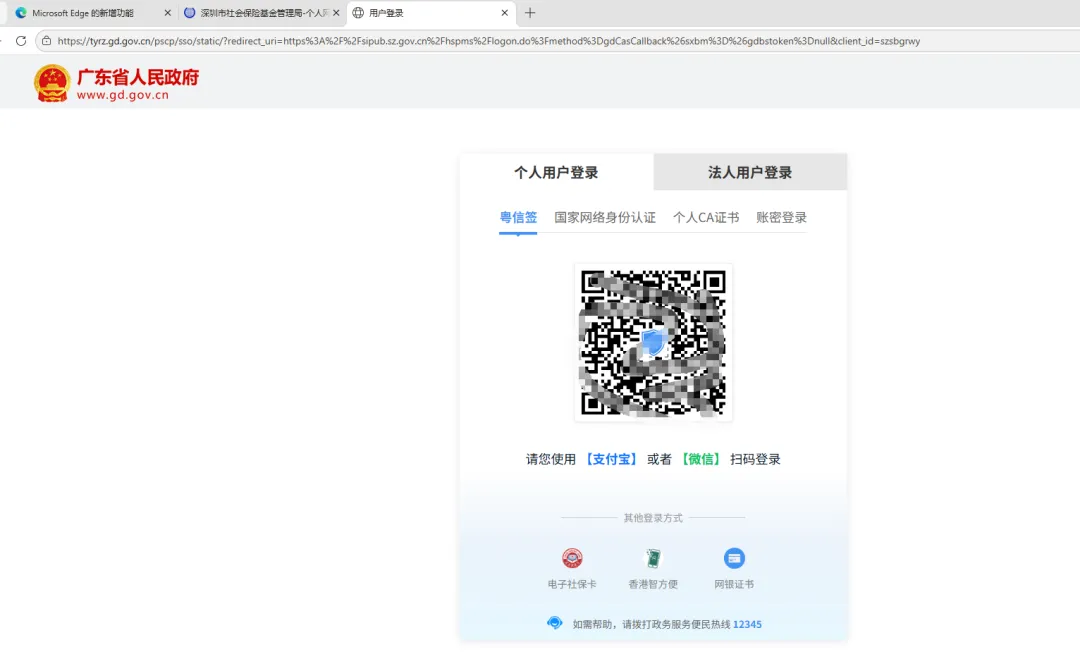Select the 用户登录 browser tab
The width and height of the screenshot is (1080, 671).
pos(431,12)
